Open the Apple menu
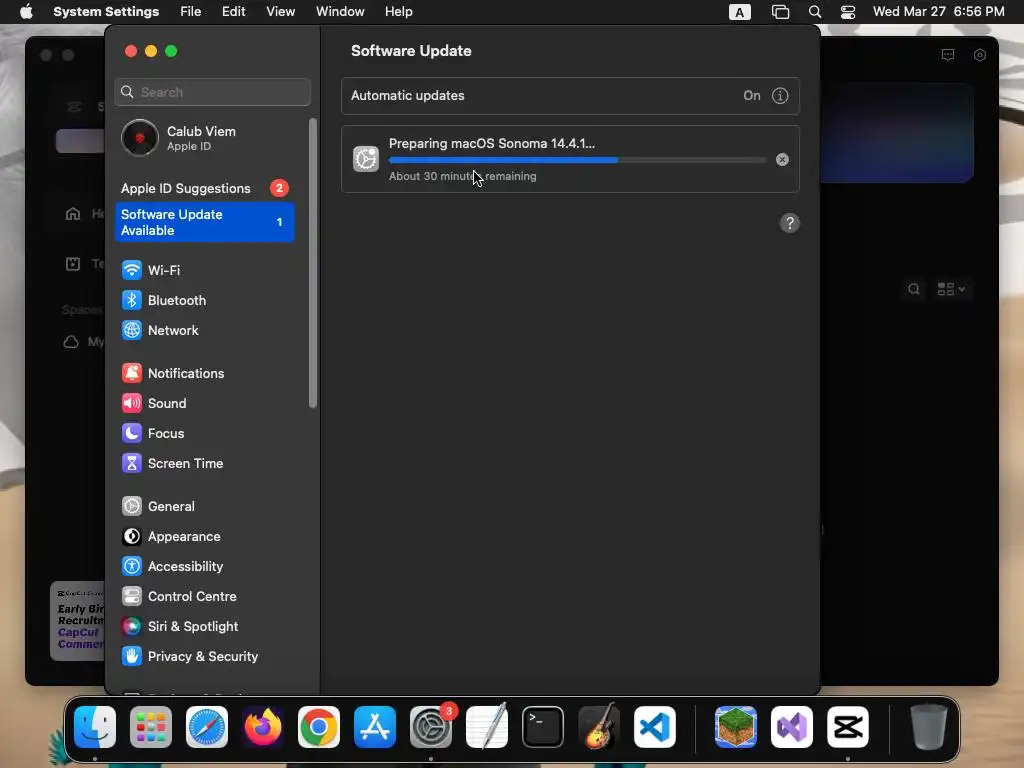 coord(26,12)
